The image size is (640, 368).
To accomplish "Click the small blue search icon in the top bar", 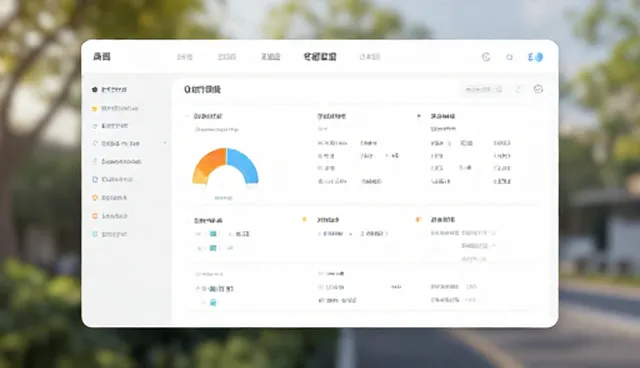I will click(x=509, y=57).
